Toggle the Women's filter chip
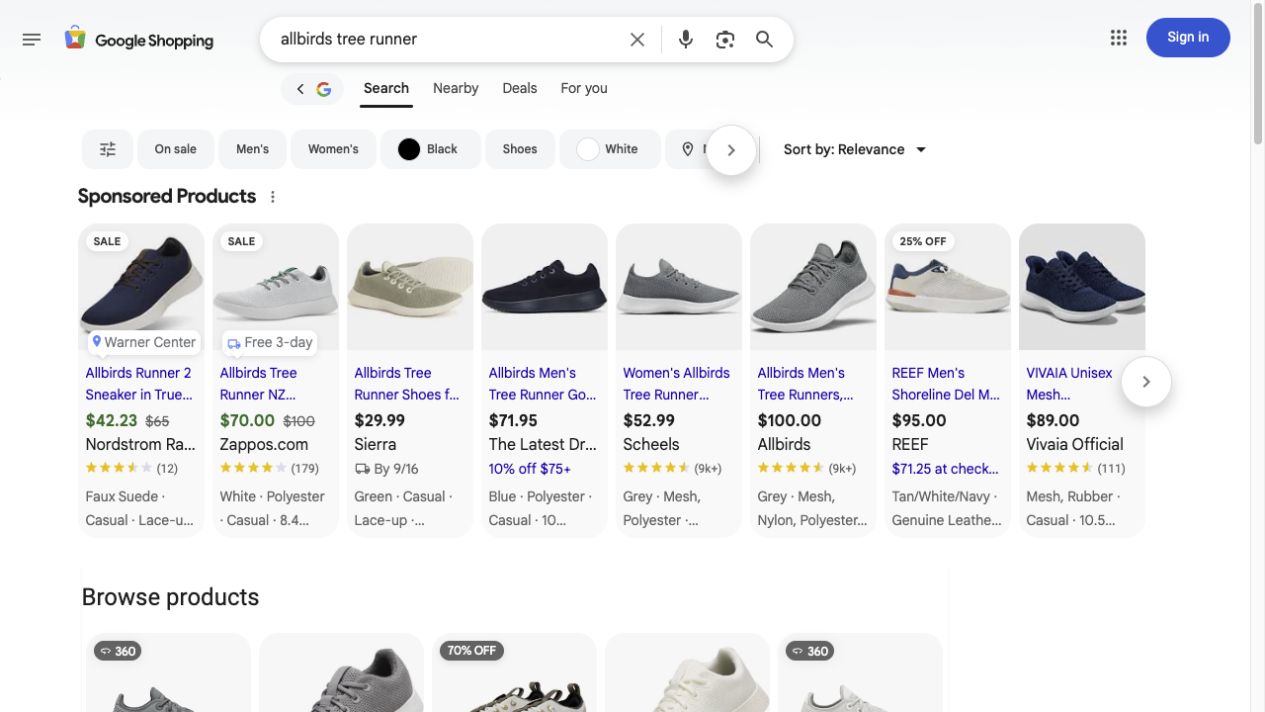 click(333, 149)
